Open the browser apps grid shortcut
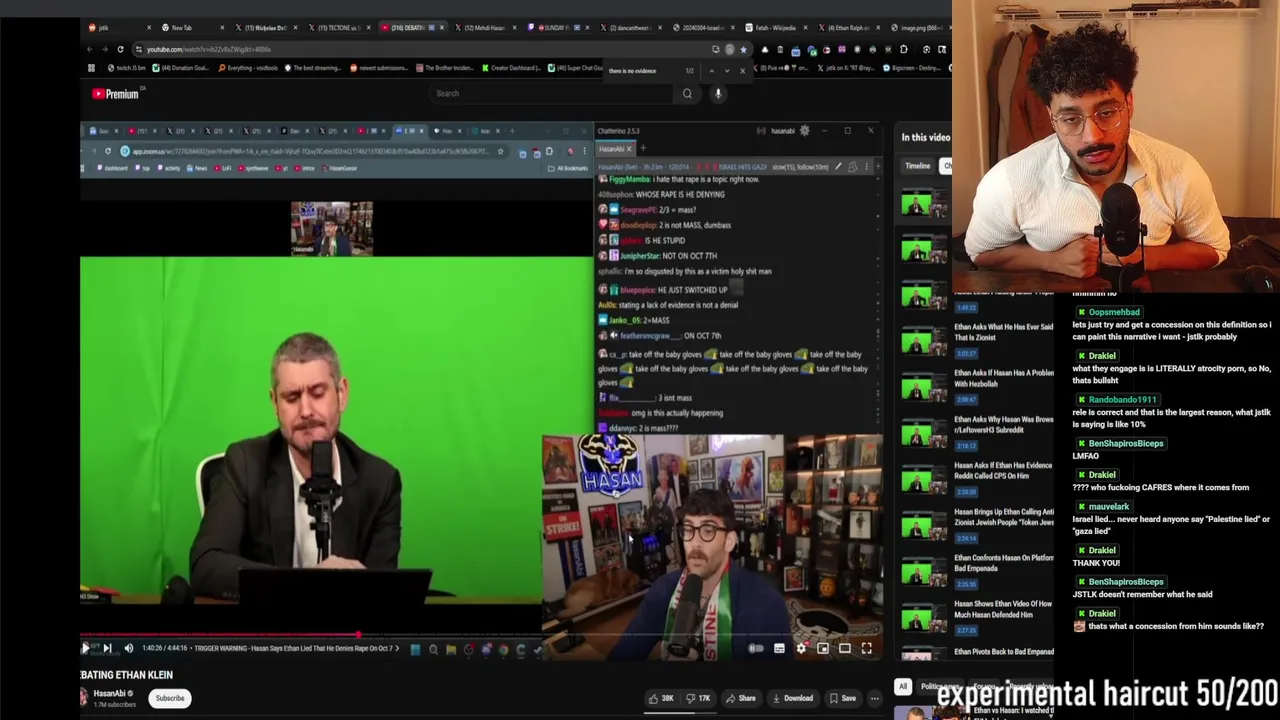Viewport: 1280px width, 720px height. (91, 68)
